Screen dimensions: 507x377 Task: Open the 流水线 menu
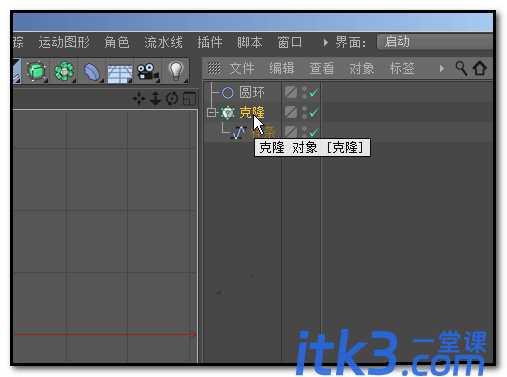click(x=163, y=42)
